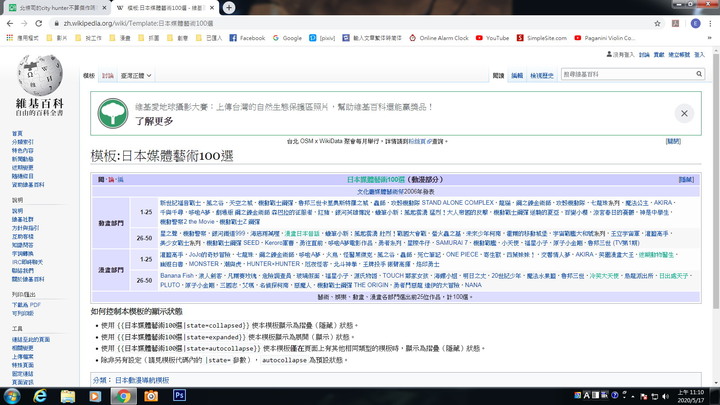Select the 閱讀 view tab
Screen dimensions: 720x405
click(498, 76)
